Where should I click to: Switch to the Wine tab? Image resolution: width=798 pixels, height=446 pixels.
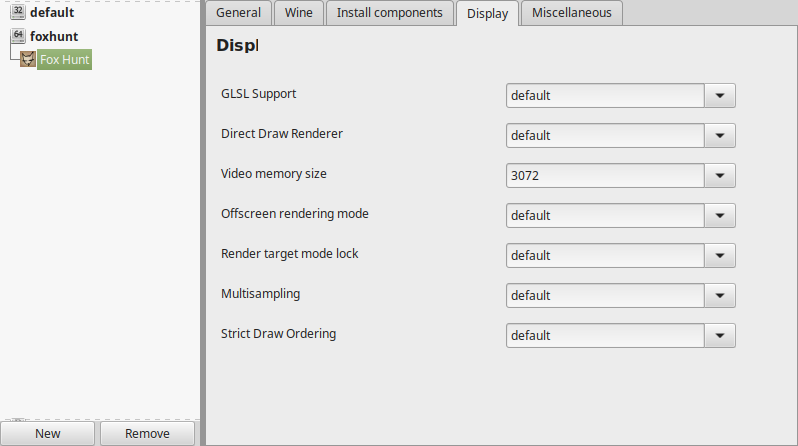coord(299,13)
